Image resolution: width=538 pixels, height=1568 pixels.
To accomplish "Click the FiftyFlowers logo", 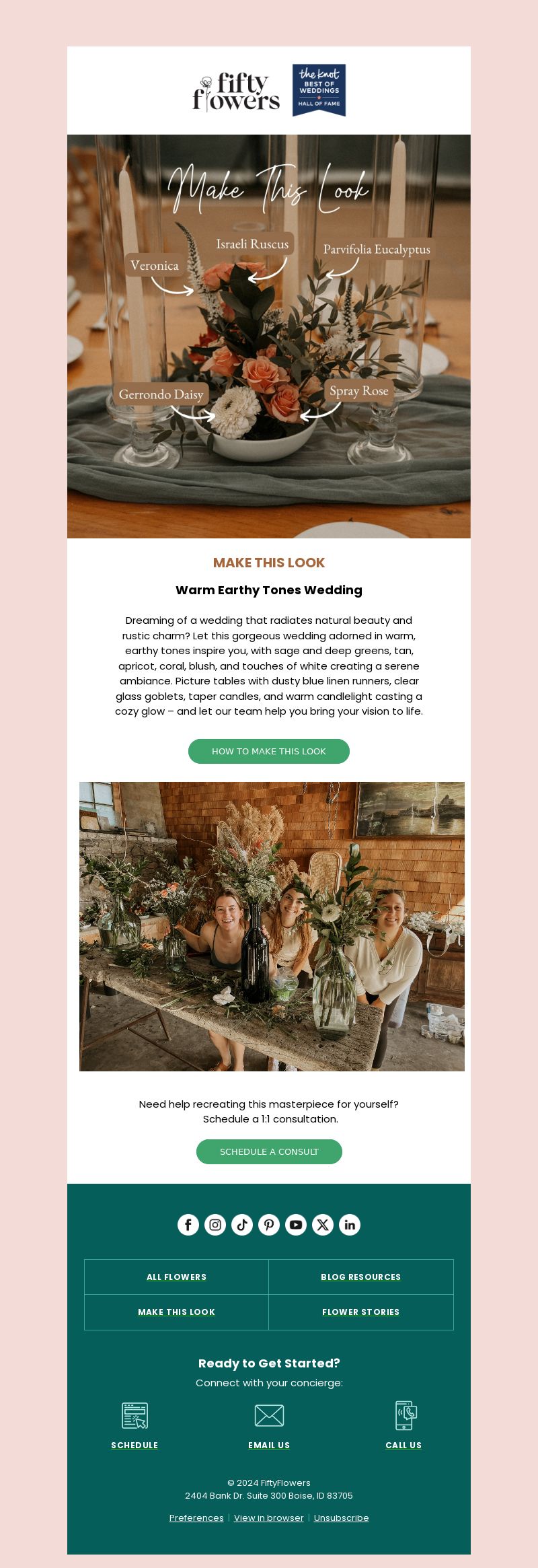I will point(236,92).
